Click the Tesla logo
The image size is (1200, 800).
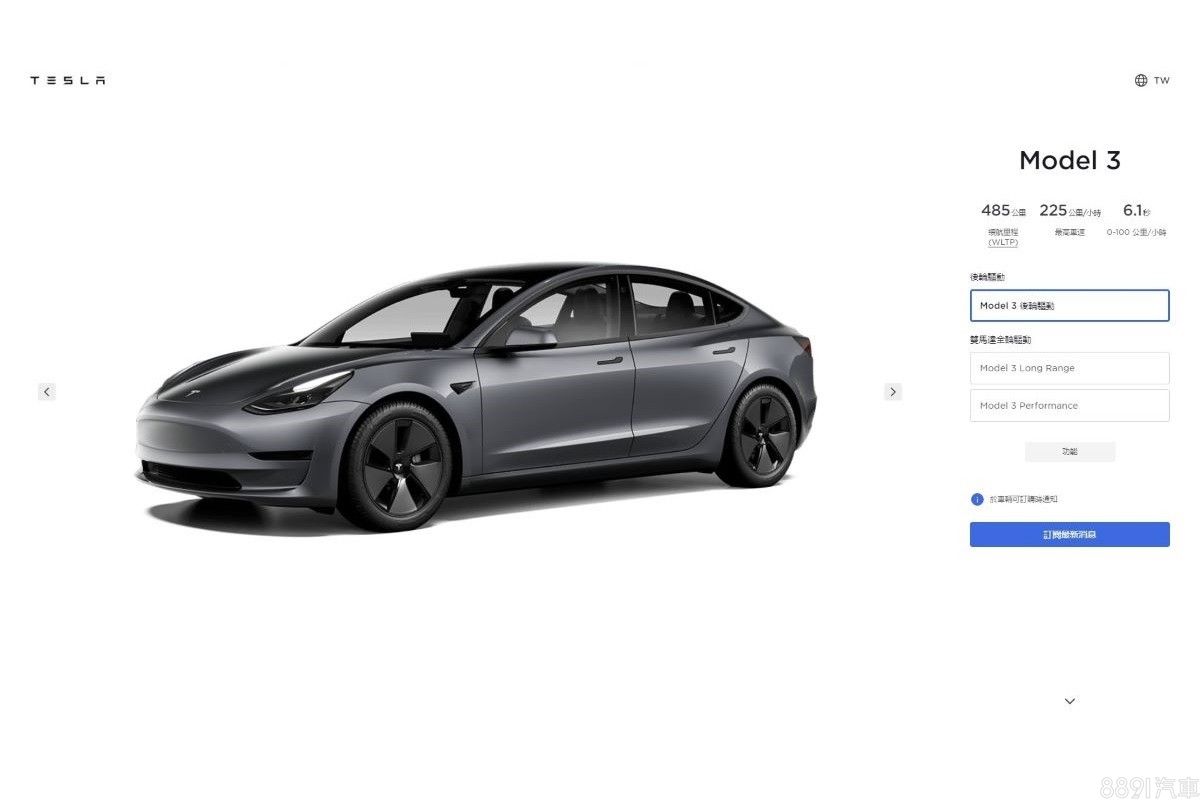(x=67, y=80)
